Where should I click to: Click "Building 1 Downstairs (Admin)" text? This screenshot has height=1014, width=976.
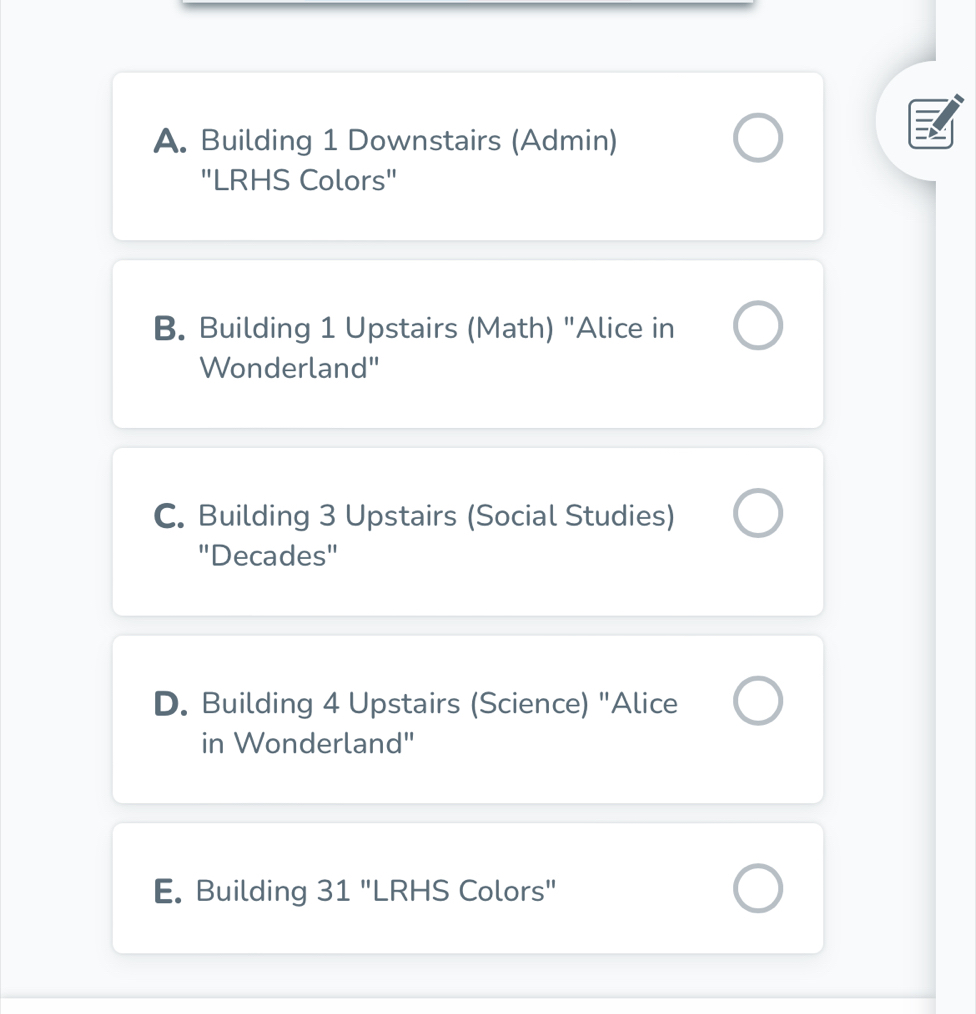(409, 141)
